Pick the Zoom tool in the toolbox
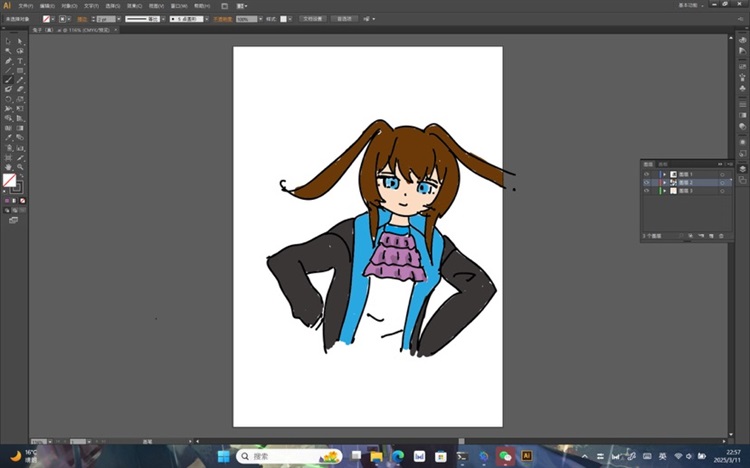The height and width of the screenshot is (468, 750). (x=20, y=167)
